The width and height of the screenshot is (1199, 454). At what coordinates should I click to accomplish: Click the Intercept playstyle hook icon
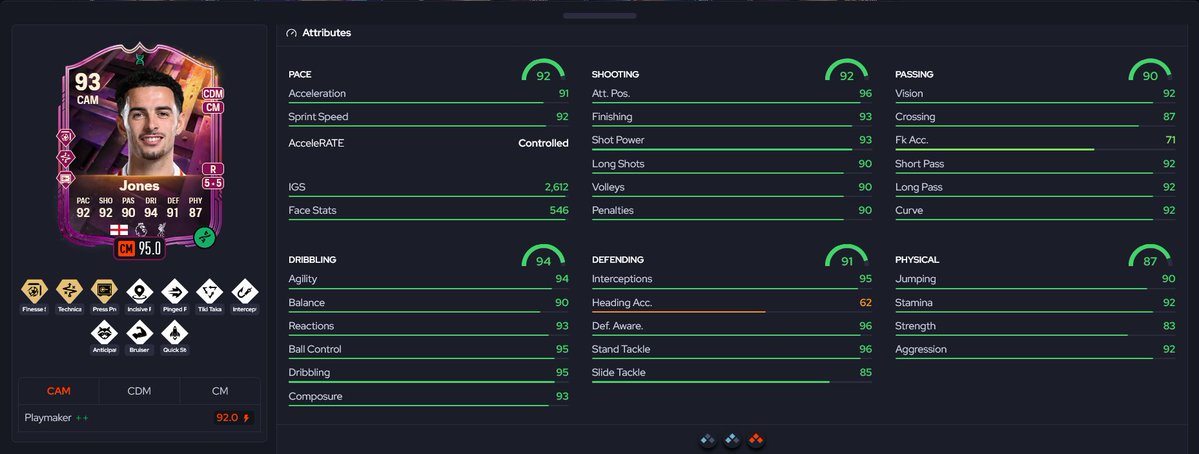point(245,291)
